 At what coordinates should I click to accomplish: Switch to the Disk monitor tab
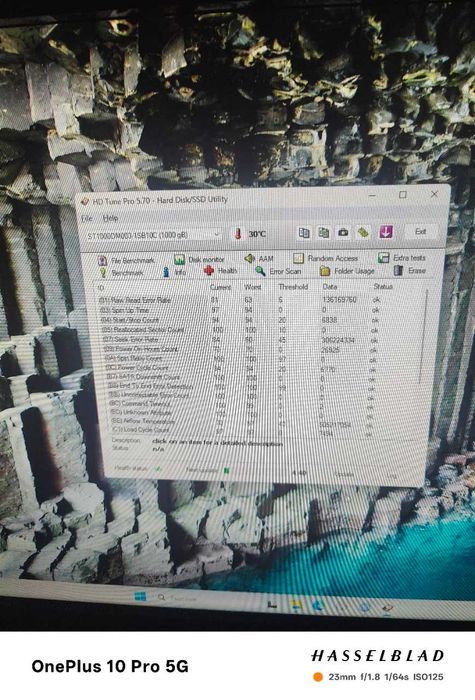click(199, 259)
